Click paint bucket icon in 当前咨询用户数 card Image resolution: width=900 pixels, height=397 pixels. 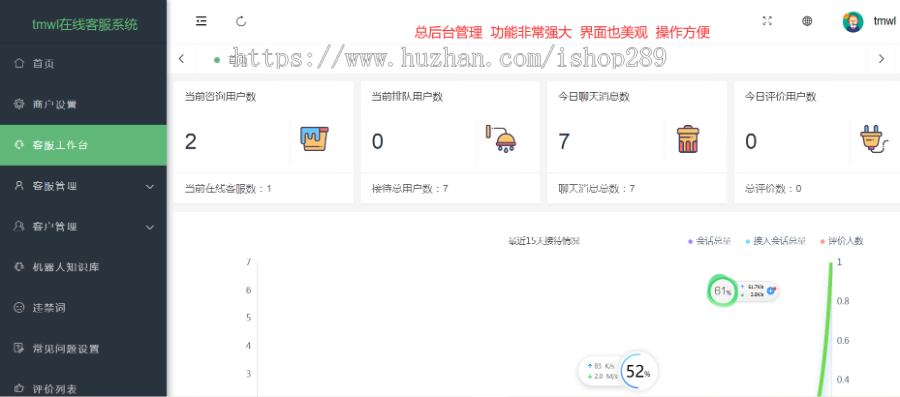[315, 139]
